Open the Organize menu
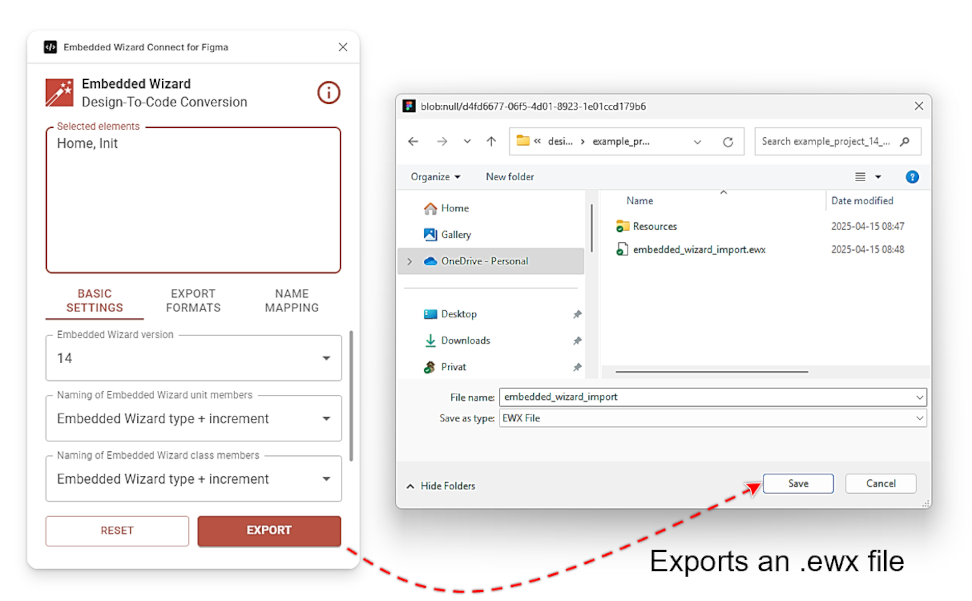This screenshot has height=601, width=972. 435,177
